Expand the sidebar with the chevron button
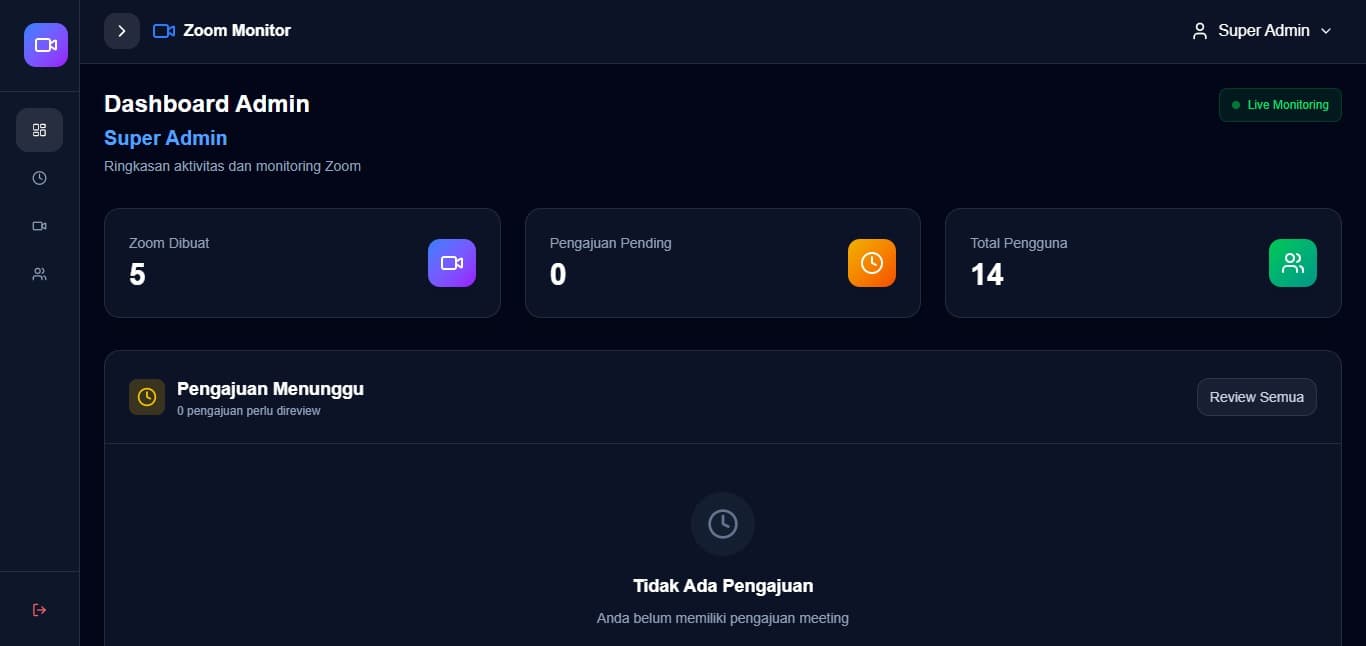This screenshot has height=646, width=1366. [122, 31]
